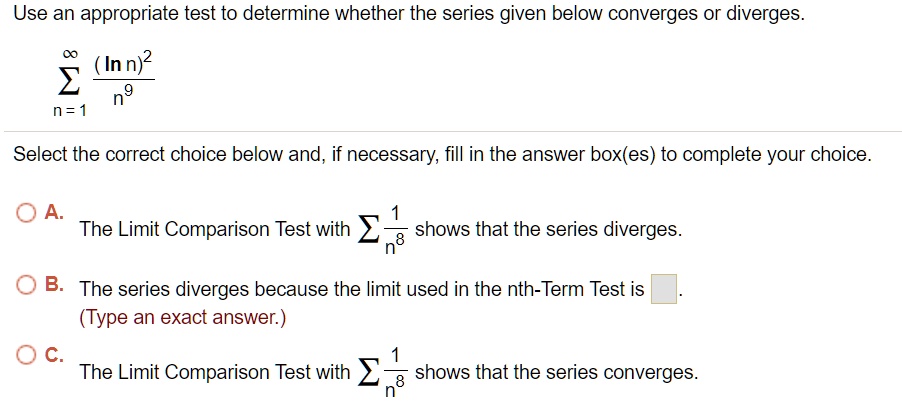Click the sigma symbol in choice C
The width and height of the screenshot is (902, 401).
tap(368, 372)
